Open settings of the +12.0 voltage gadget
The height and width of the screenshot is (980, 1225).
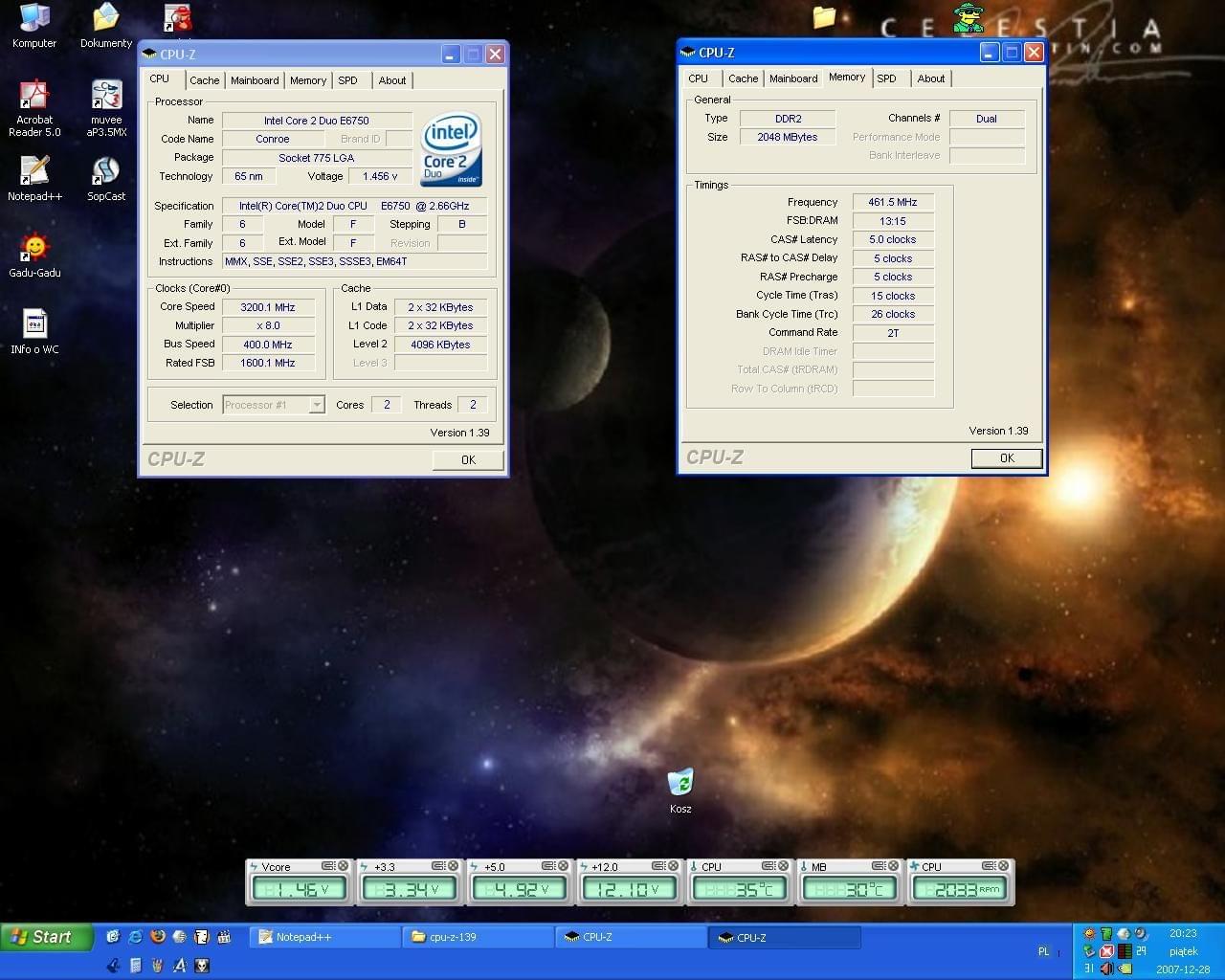(x=659, y=866)
